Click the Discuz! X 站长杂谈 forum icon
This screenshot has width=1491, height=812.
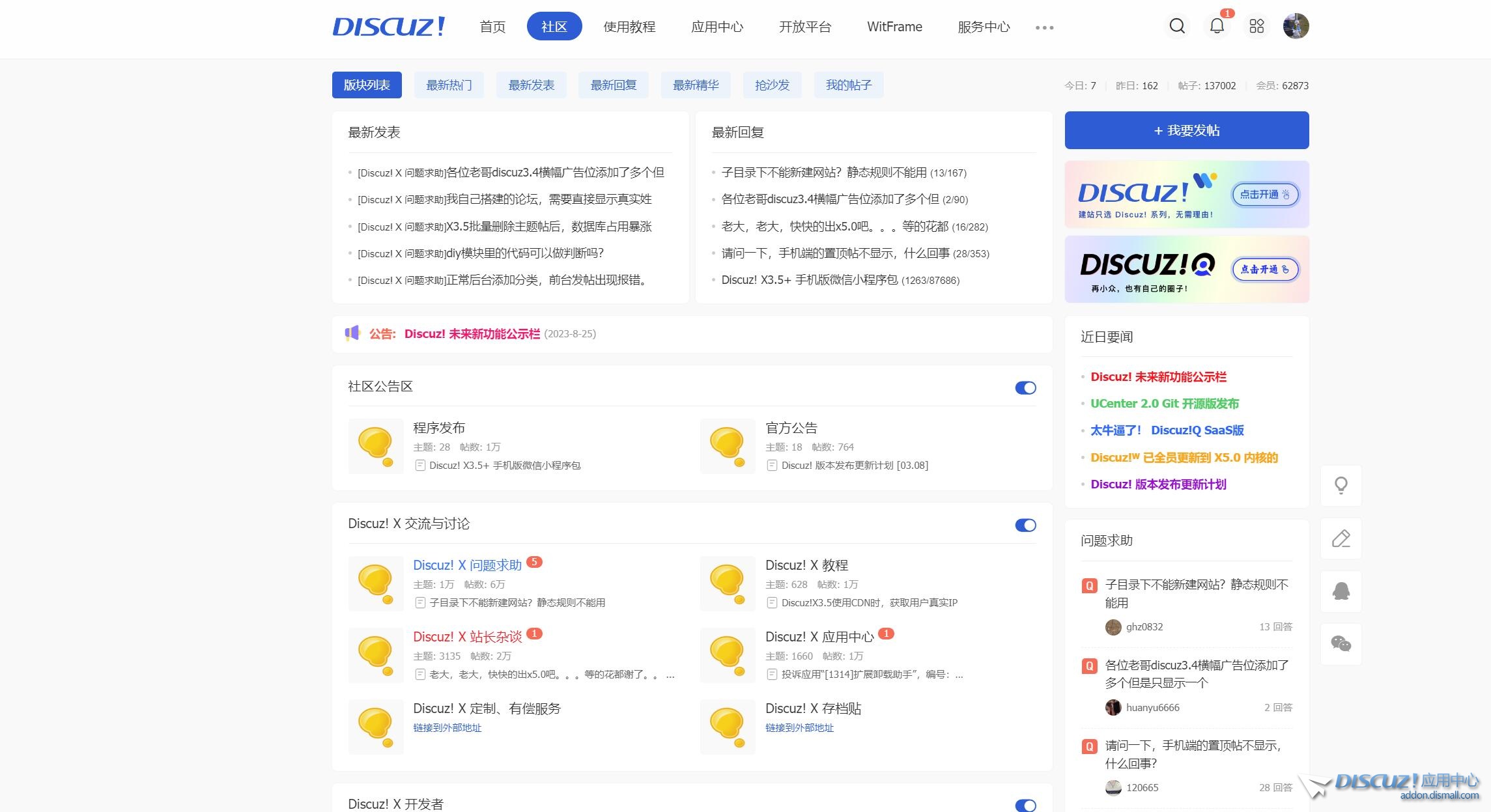point(376,655)
